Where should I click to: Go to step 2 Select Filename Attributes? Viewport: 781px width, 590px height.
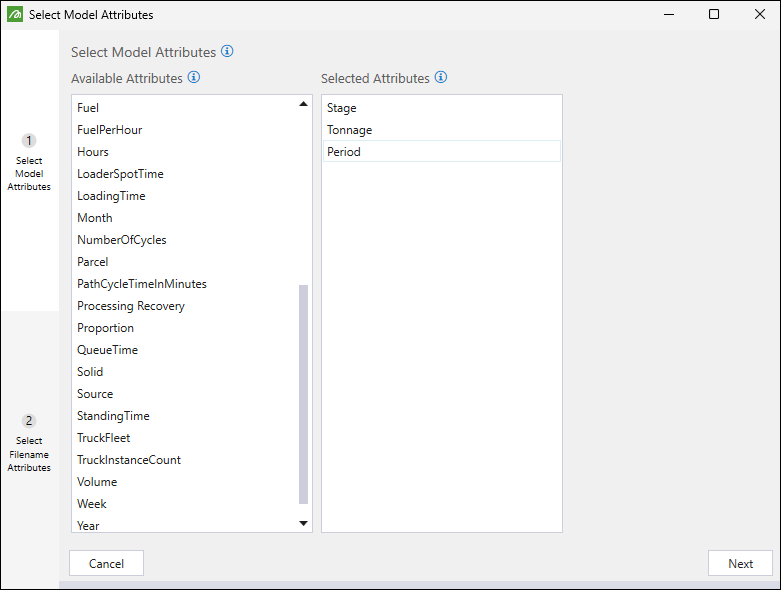[x=29, y=442]
